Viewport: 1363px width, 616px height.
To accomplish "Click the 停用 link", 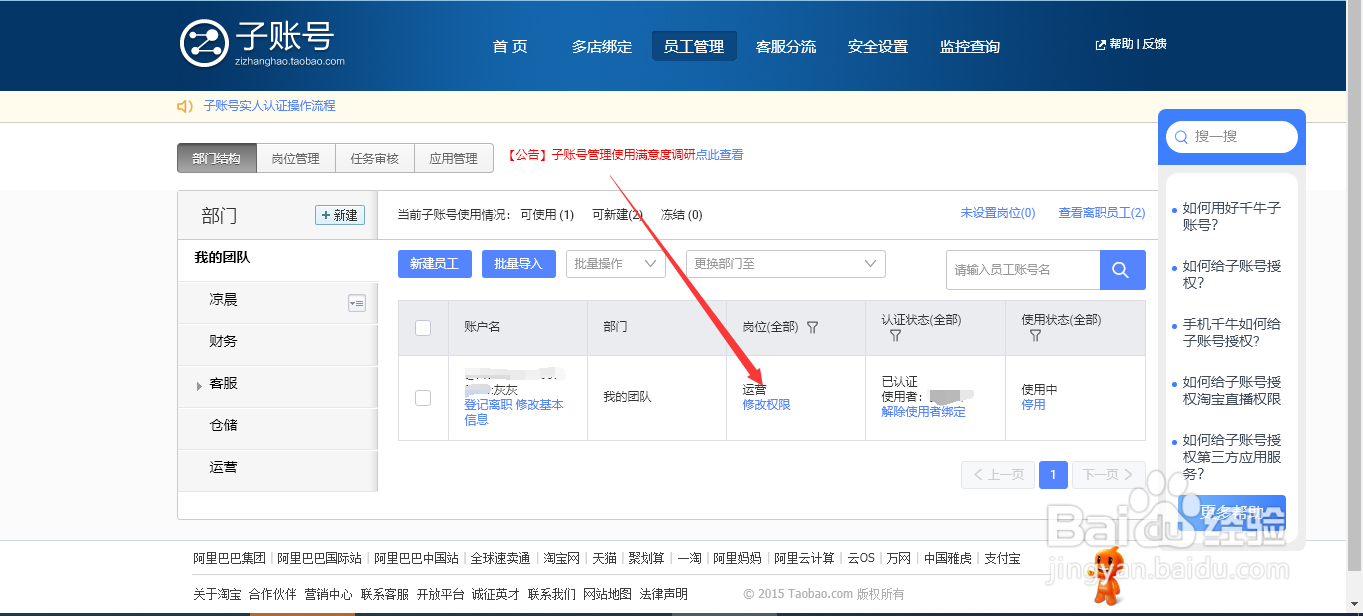I will [1034, 405].
